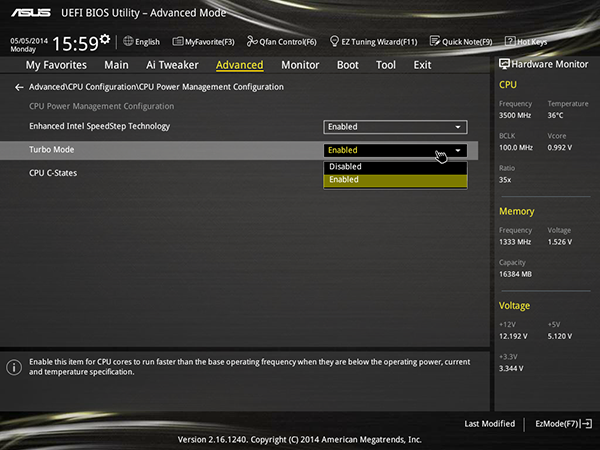Open the Tool tab
The width and height of the screenshot is (600, 450).
coord(386,65)
